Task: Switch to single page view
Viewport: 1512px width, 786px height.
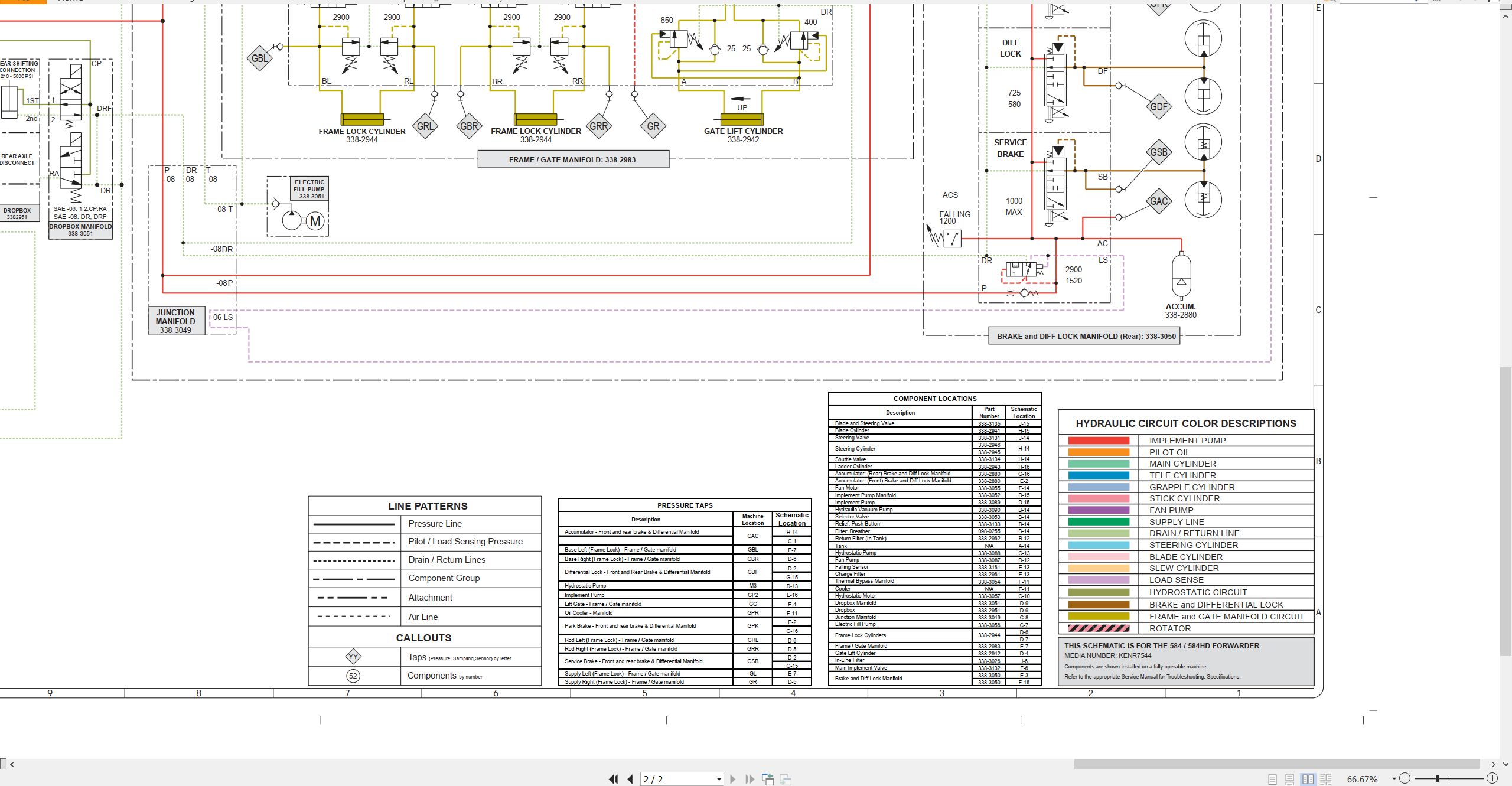Action: tap(1273, 779)
